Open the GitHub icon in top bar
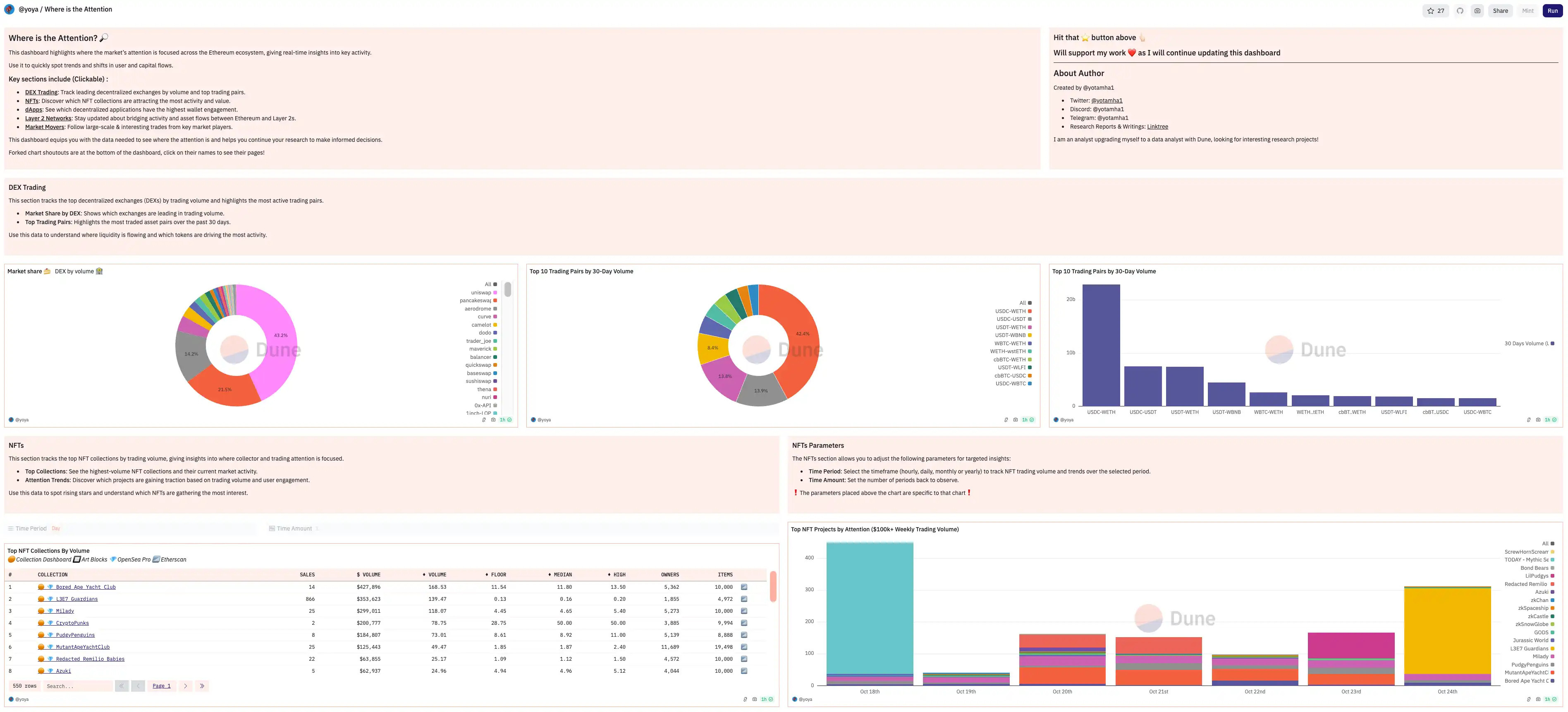 click(x=1460, y=11)
